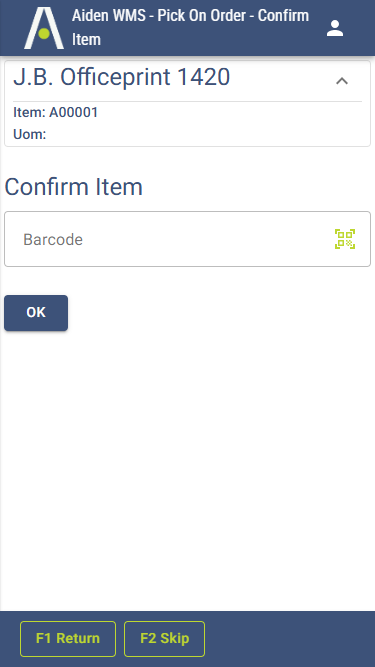Click the Uom label in item card
Viewport: 375px width, 667px height.
tap(30, 134)
